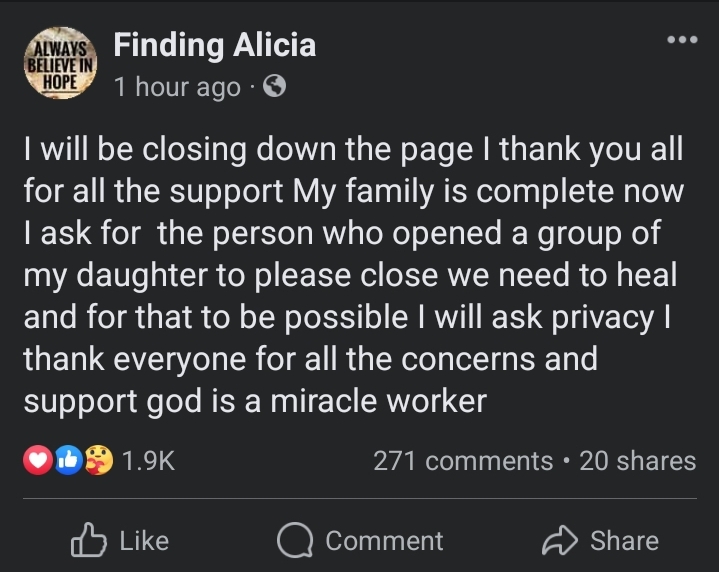The image size is (719, 572).
Task: Click the post line starting 'I will be closing'
Action: (354, 151)
